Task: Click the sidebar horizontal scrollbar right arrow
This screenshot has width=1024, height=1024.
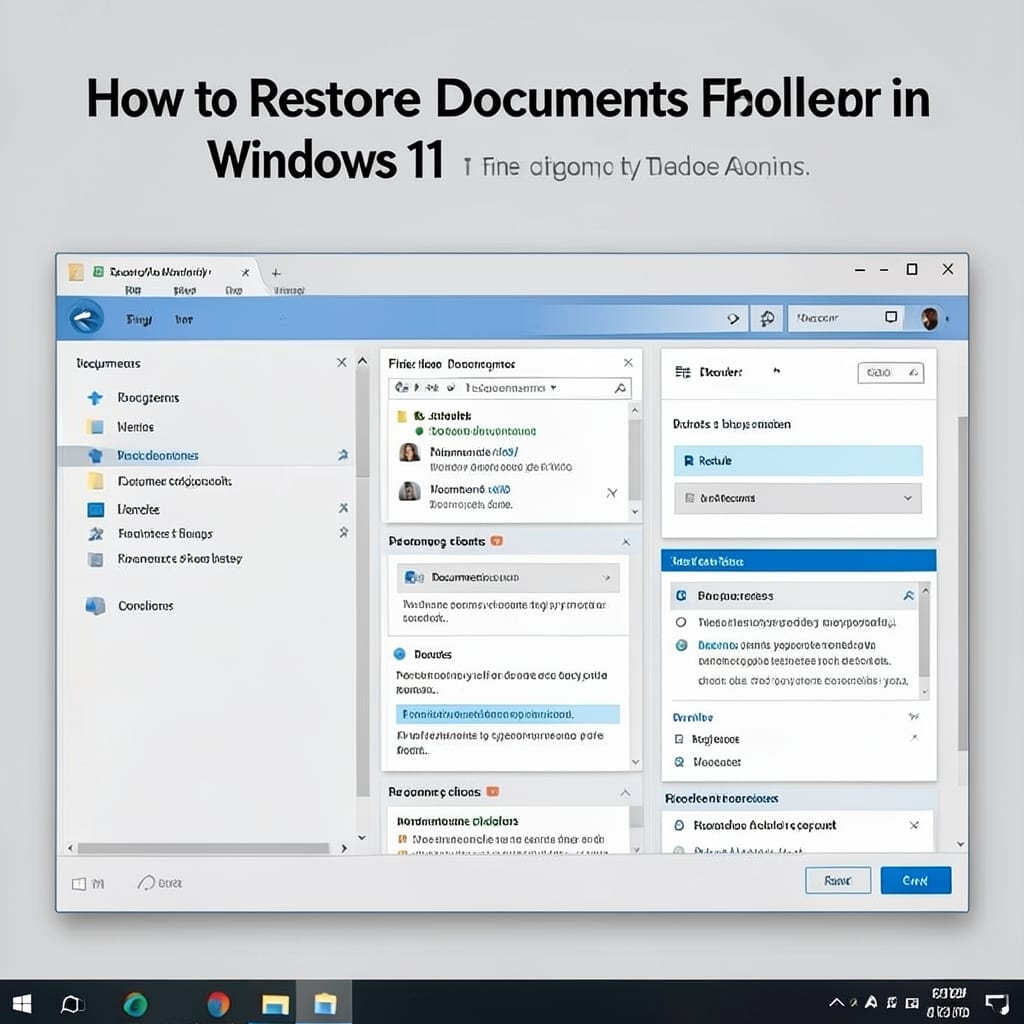Action: click(x=344, y=848)
